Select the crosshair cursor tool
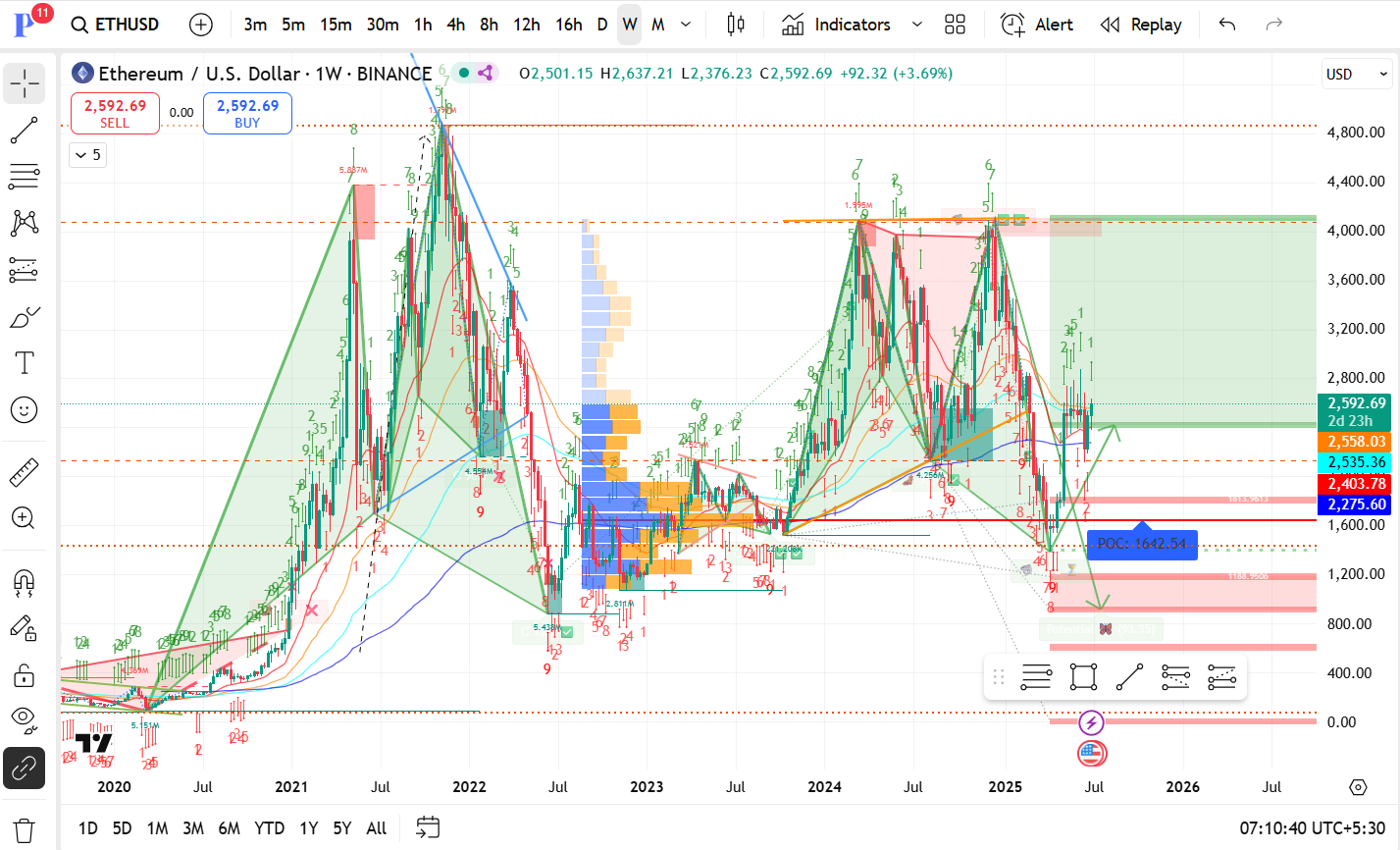The width and height of the screenshot is (1400, 850). tap(25, 84)
